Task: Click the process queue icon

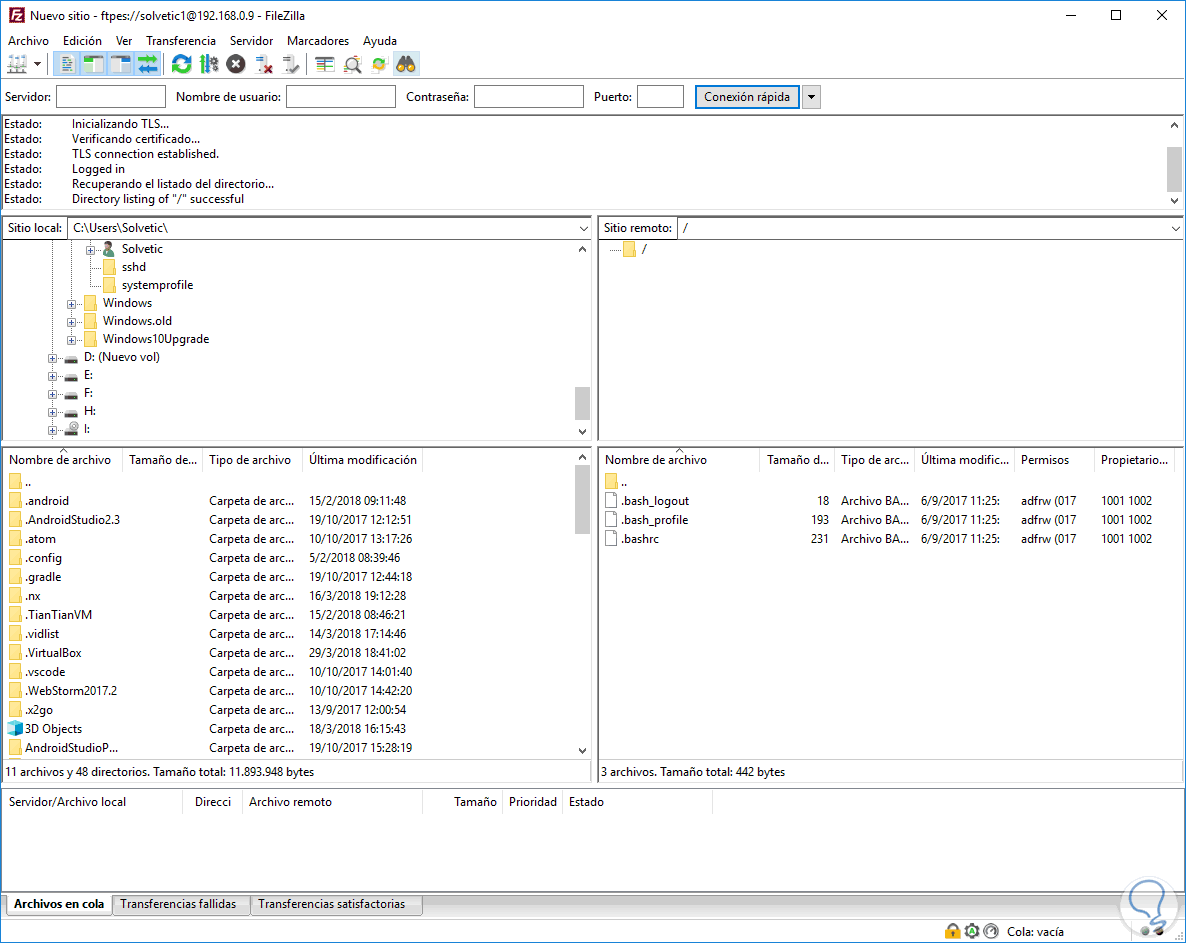Action: (209, 65)
